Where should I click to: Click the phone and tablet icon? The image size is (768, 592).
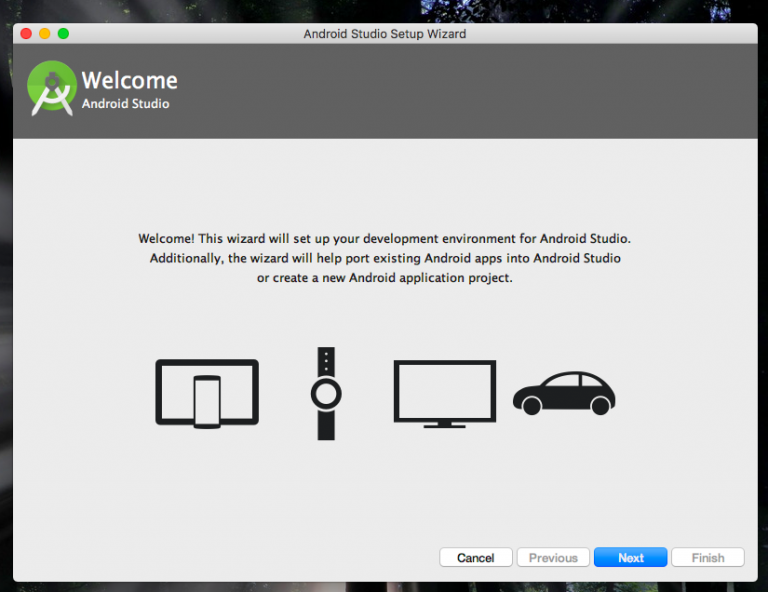click(207, 394)
